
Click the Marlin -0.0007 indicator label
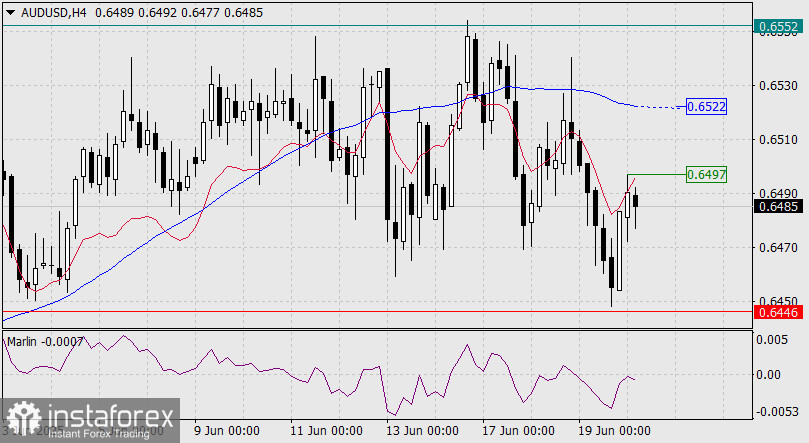click(45, 341)
